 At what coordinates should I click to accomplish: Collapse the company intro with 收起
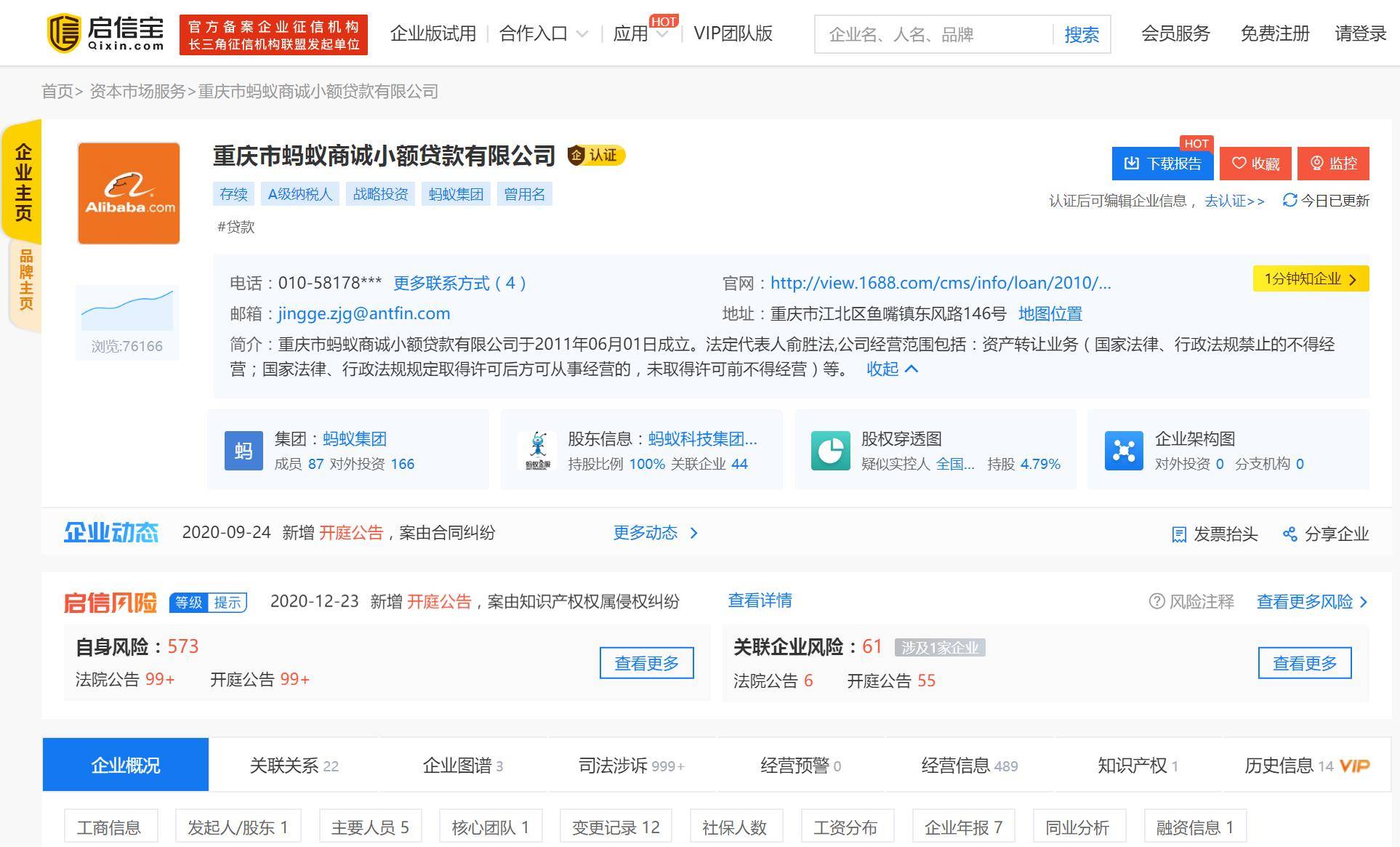tap(892, 369)
